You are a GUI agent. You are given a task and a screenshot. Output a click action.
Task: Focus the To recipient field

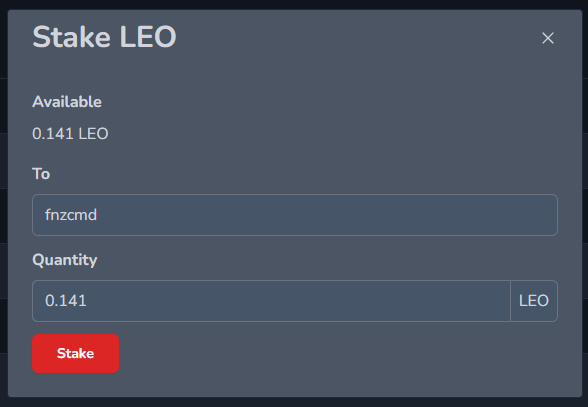(x=295, y=215)
